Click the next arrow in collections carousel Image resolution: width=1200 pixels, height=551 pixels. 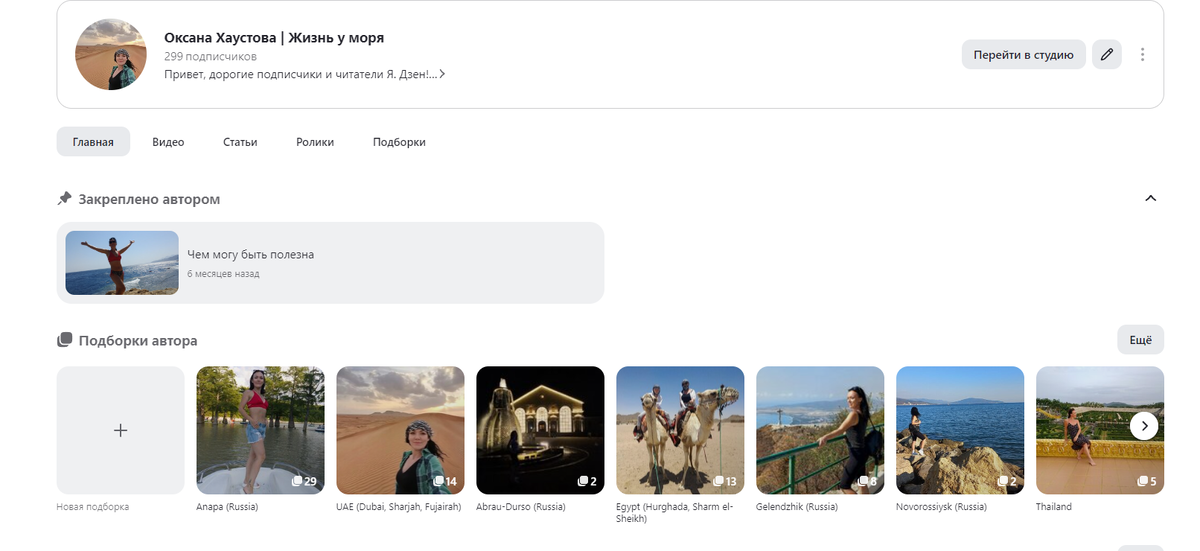[x=1144, y=426]
